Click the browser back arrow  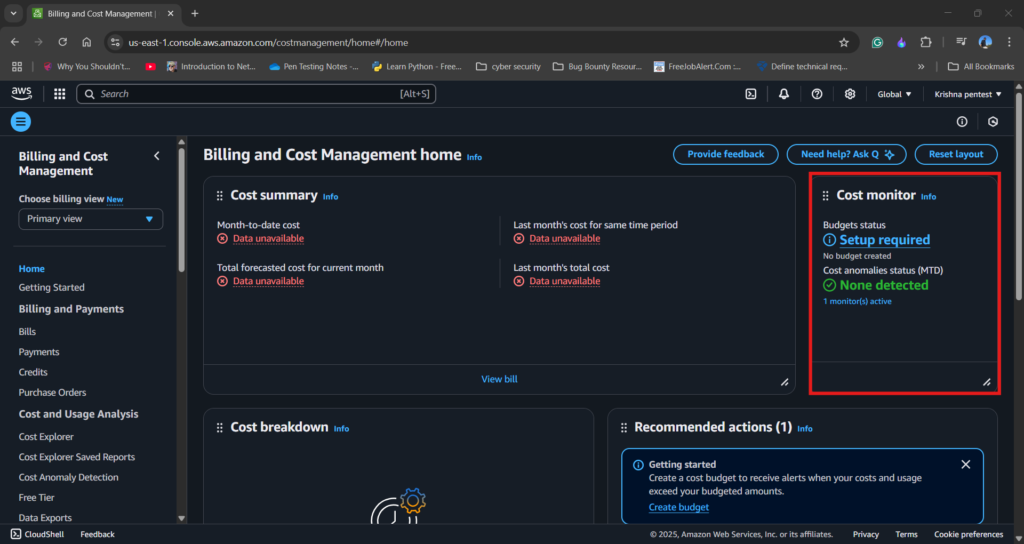click(x=14, y=42)
